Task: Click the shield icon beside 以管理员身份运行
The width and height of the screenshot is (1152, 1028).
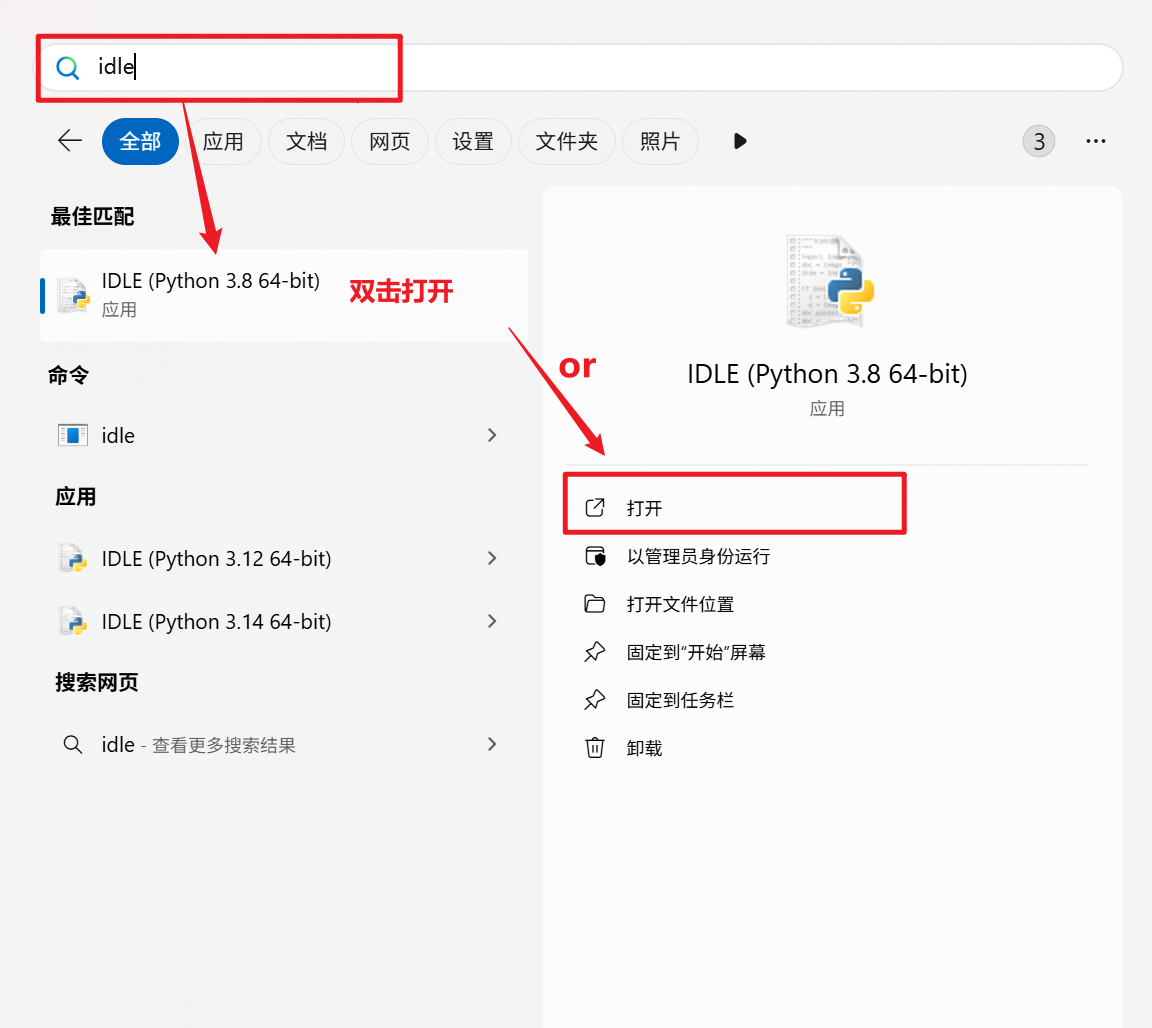Action: click(595, 556)
